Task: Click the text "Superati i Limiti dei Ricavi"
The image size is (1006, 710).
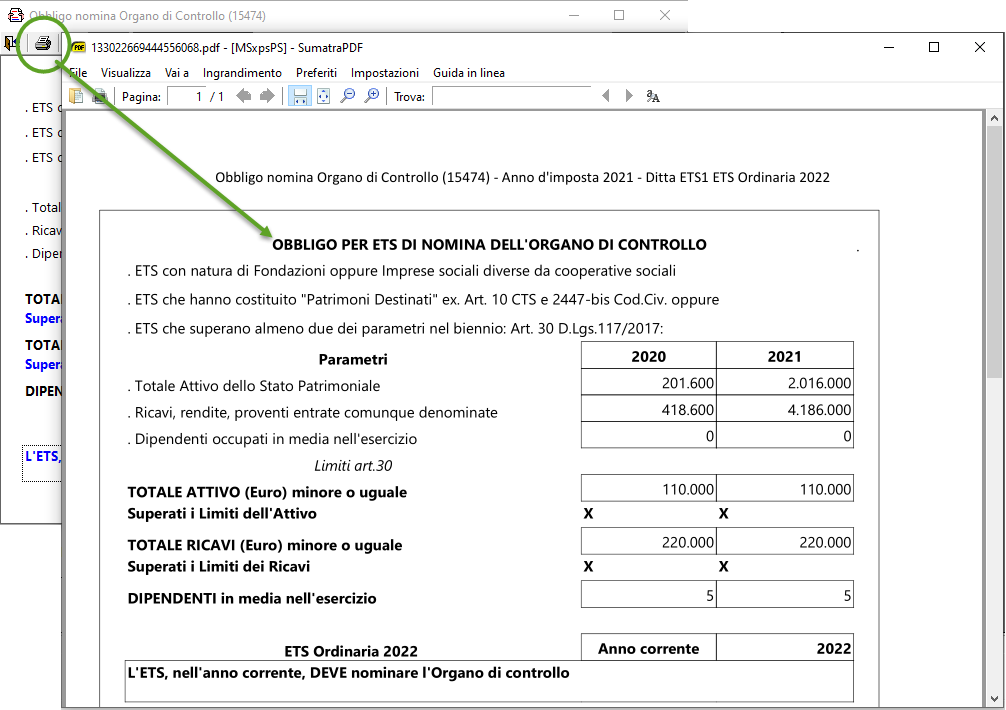Action: click(x=219, y=567)
